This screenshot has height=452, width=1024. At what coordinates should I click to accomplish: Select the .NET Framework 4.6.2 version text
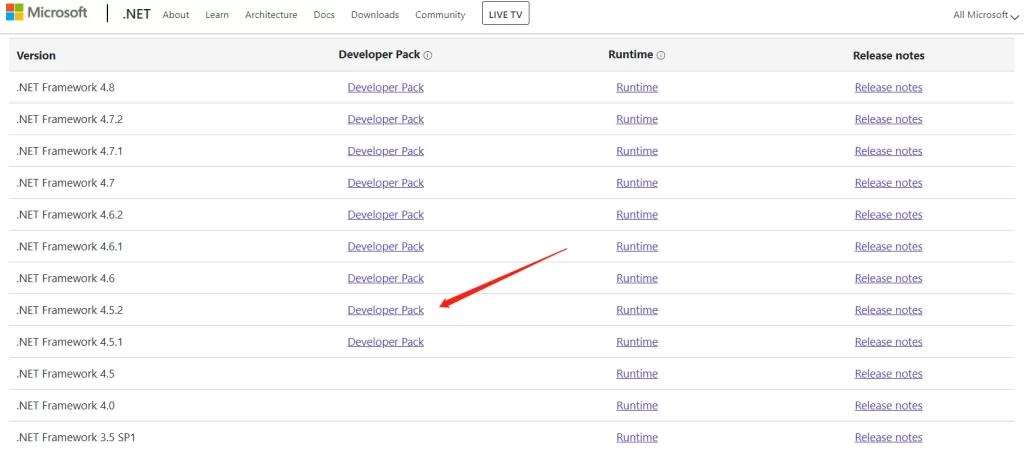click(69, 214)
